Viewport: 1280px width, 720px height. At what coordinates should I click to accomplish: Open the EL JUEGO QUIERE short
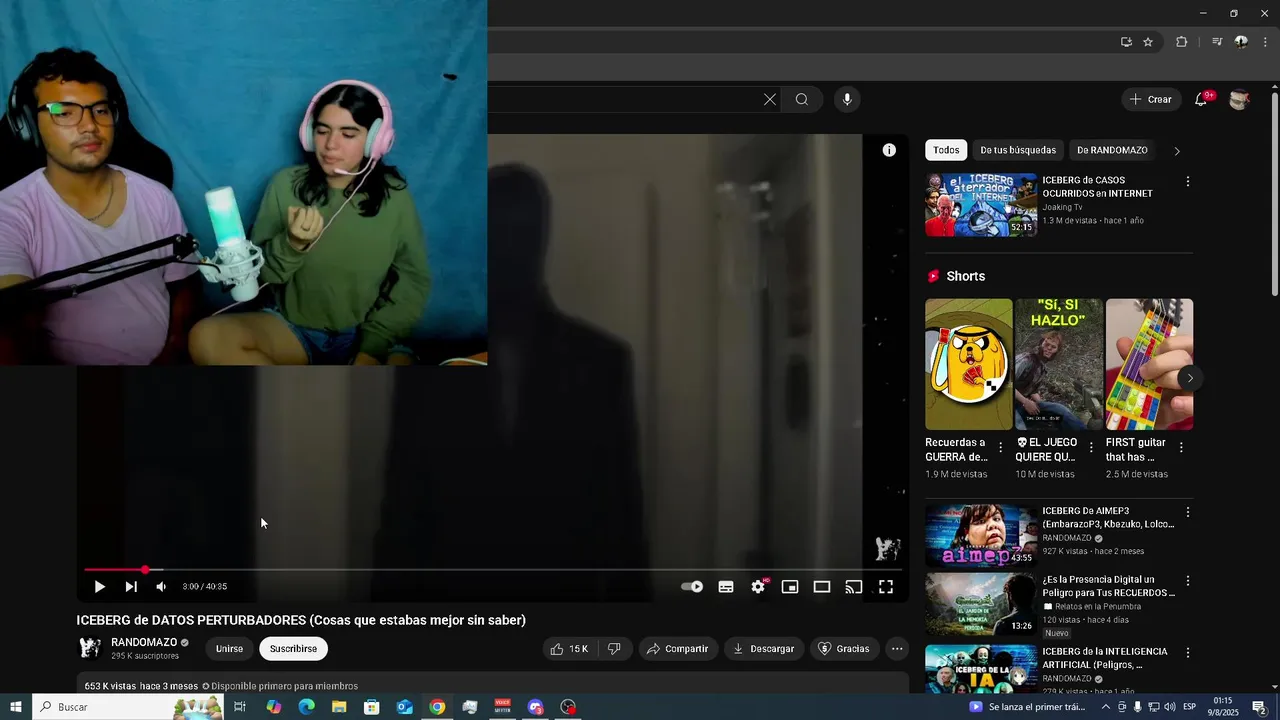coord(1059,364)
